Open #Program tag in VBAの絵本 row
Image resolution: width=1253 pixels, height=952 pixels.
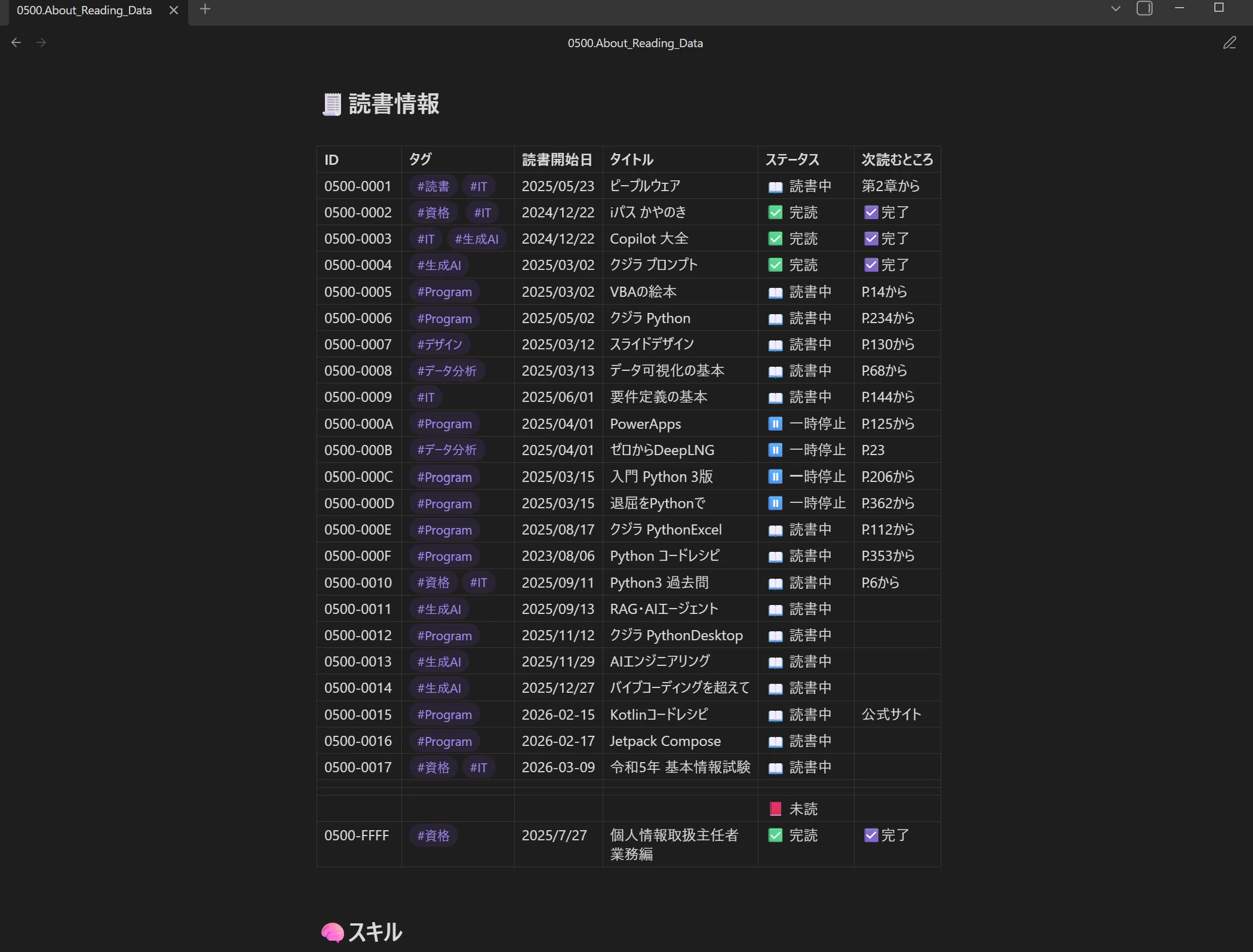point(444,292)
